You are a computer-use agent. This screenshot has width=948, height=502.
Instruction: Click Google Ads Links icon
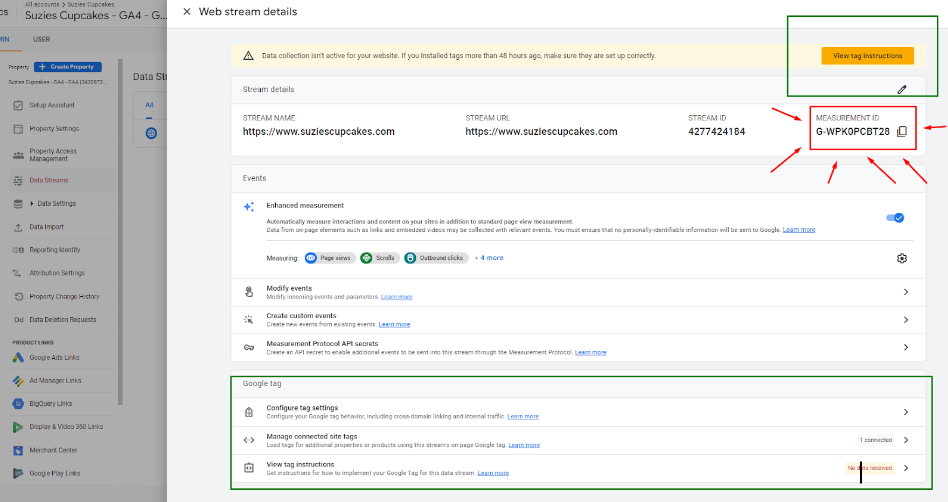[x=18, y=357]
